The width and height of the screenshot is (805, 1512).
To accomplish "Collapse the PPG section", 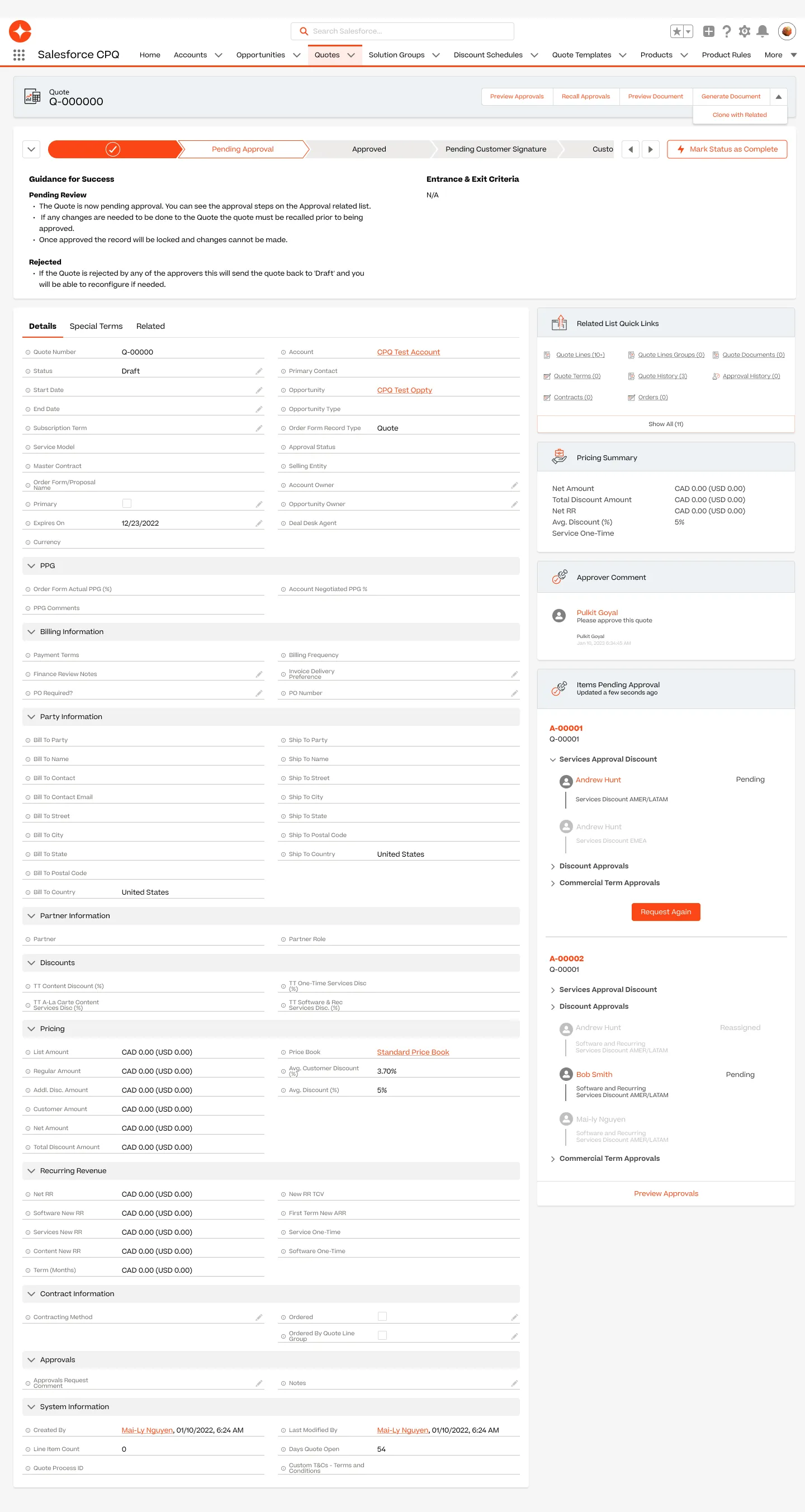I will click(x=32, y=566).
